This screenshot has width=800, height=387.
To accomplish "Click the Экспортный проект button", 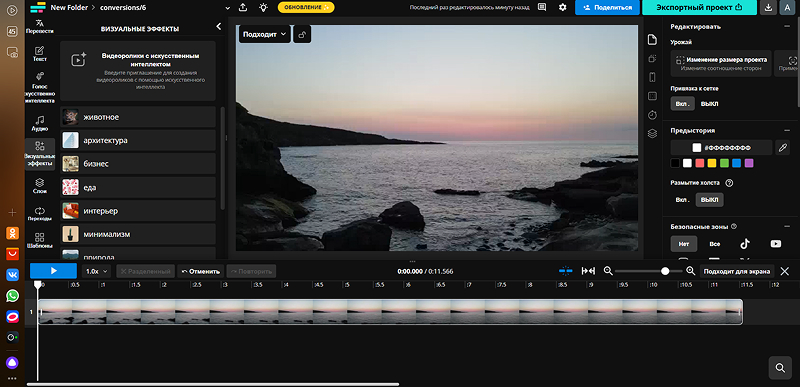I will click(x=698, y=8).
